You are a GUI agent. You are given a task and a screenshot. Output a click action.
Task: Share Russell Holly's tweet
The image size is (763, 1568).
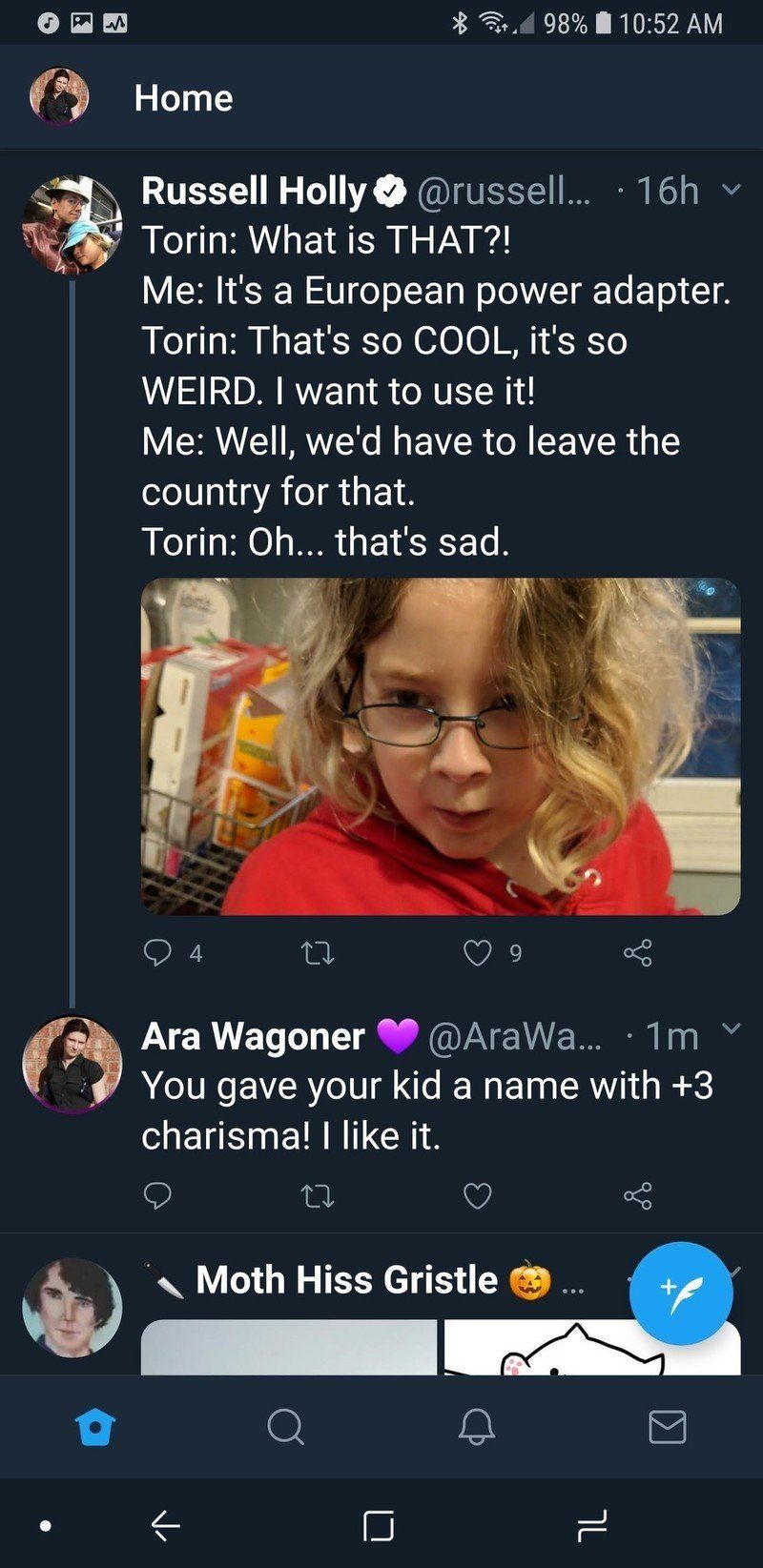(x=637, y=952)
